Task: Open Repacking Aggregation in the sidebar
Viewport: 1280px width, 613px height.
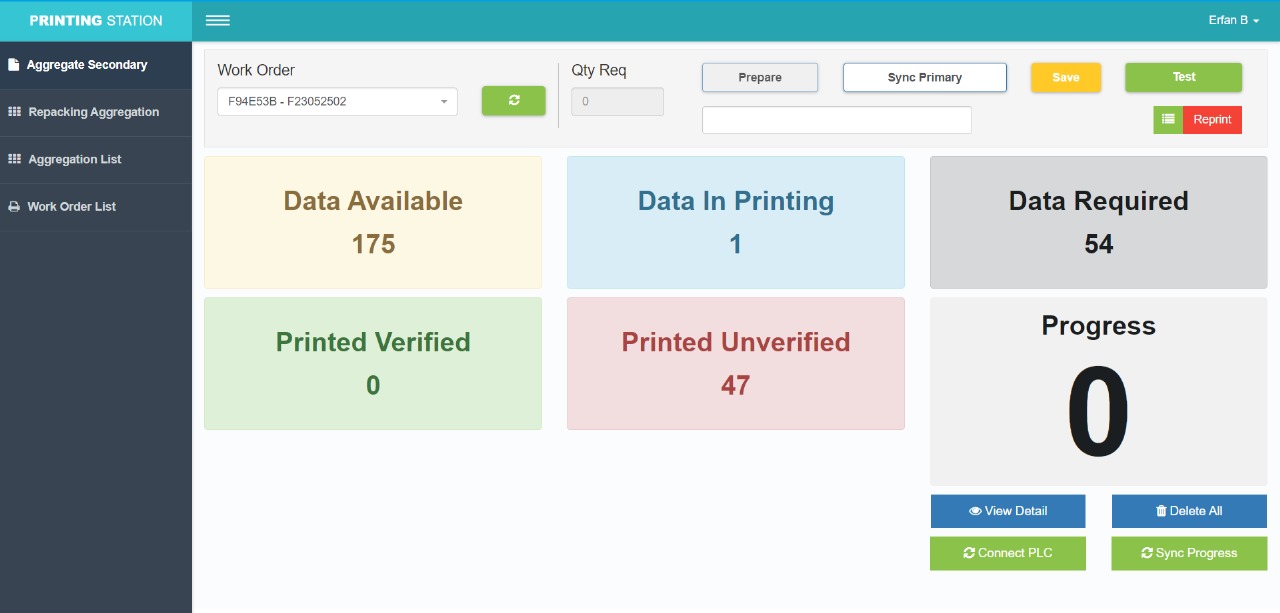Action: click(x=93, y=112)
